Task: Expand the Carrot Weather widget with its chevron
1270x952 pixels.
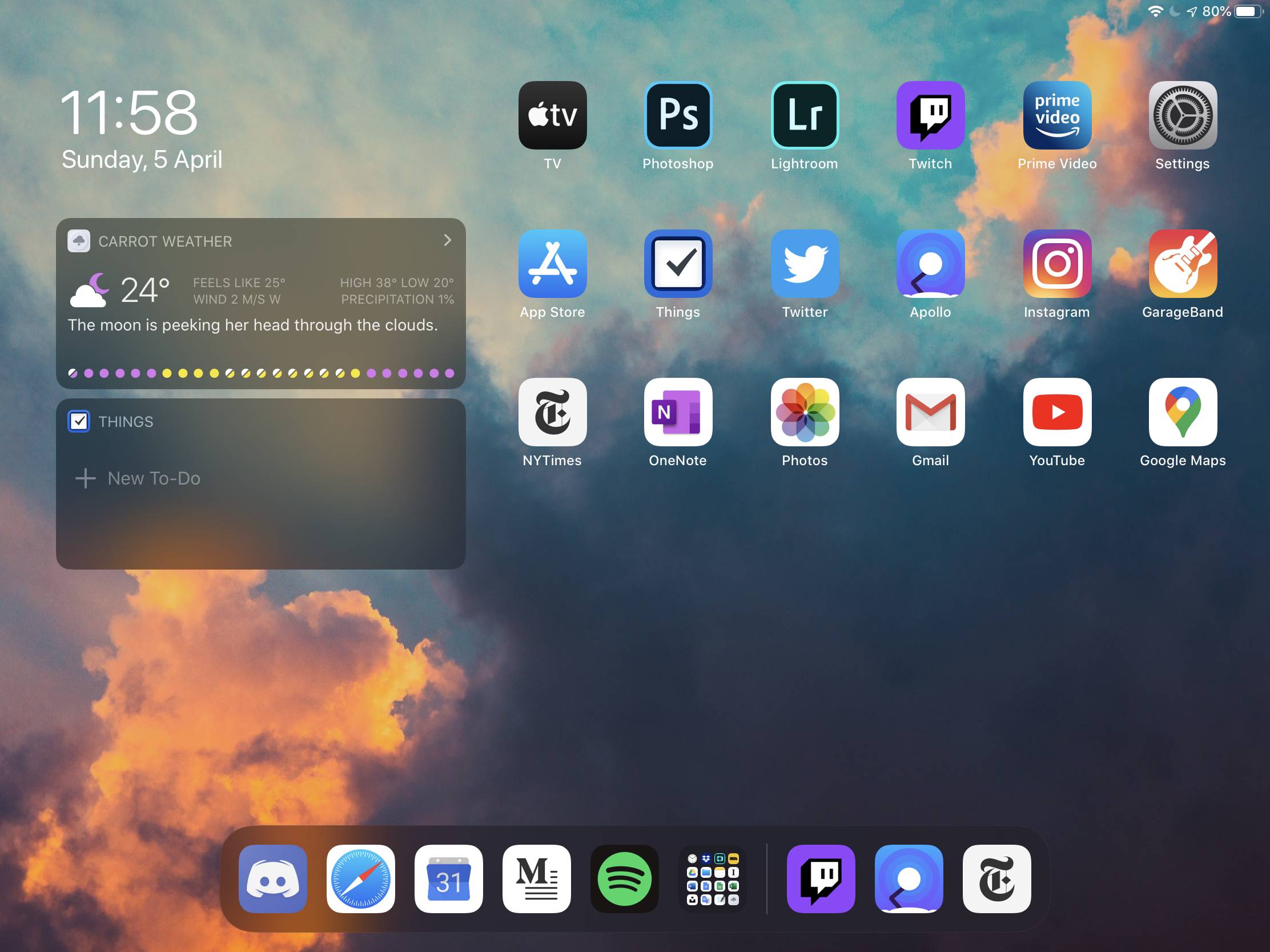Action: click(x=447, y=240)
